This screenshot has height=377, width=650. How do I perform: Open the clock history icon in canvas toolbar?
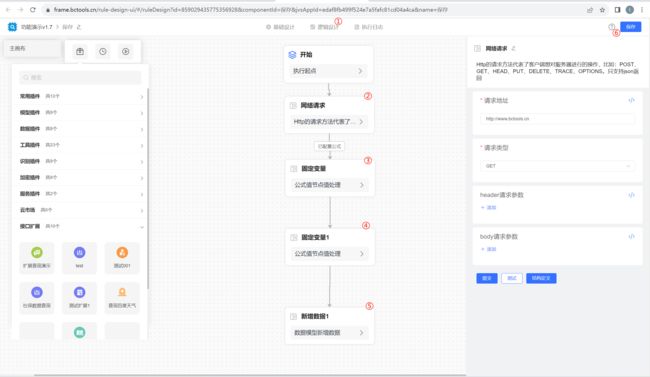pos(103,51)
